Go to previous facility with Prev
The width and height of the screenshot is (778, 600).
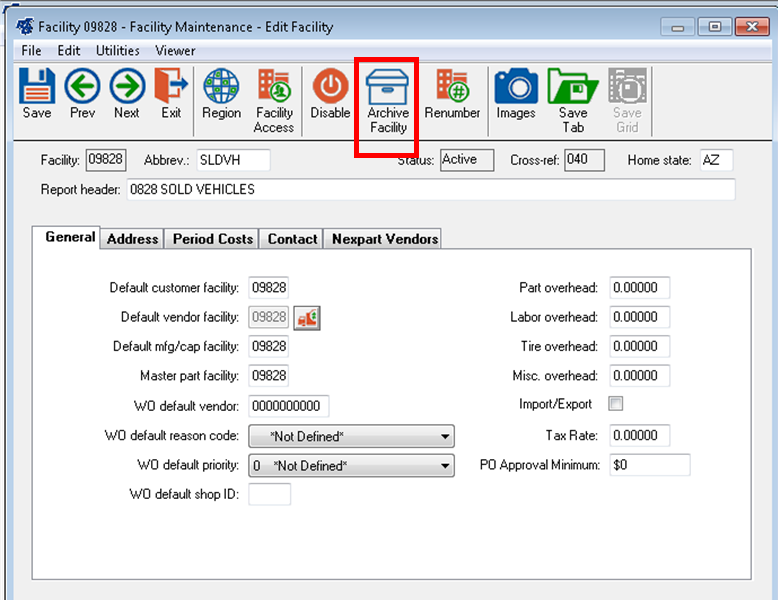tap(82, 88)
